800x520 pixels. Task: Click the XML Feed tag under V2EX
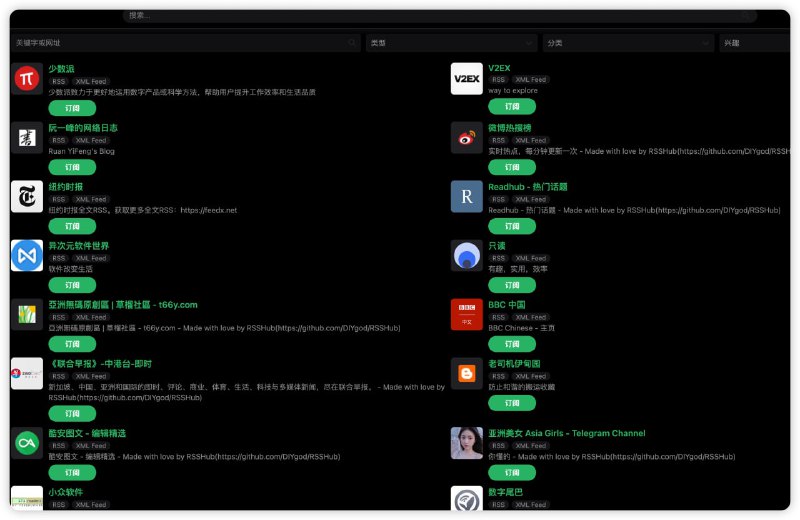[531, 80]
